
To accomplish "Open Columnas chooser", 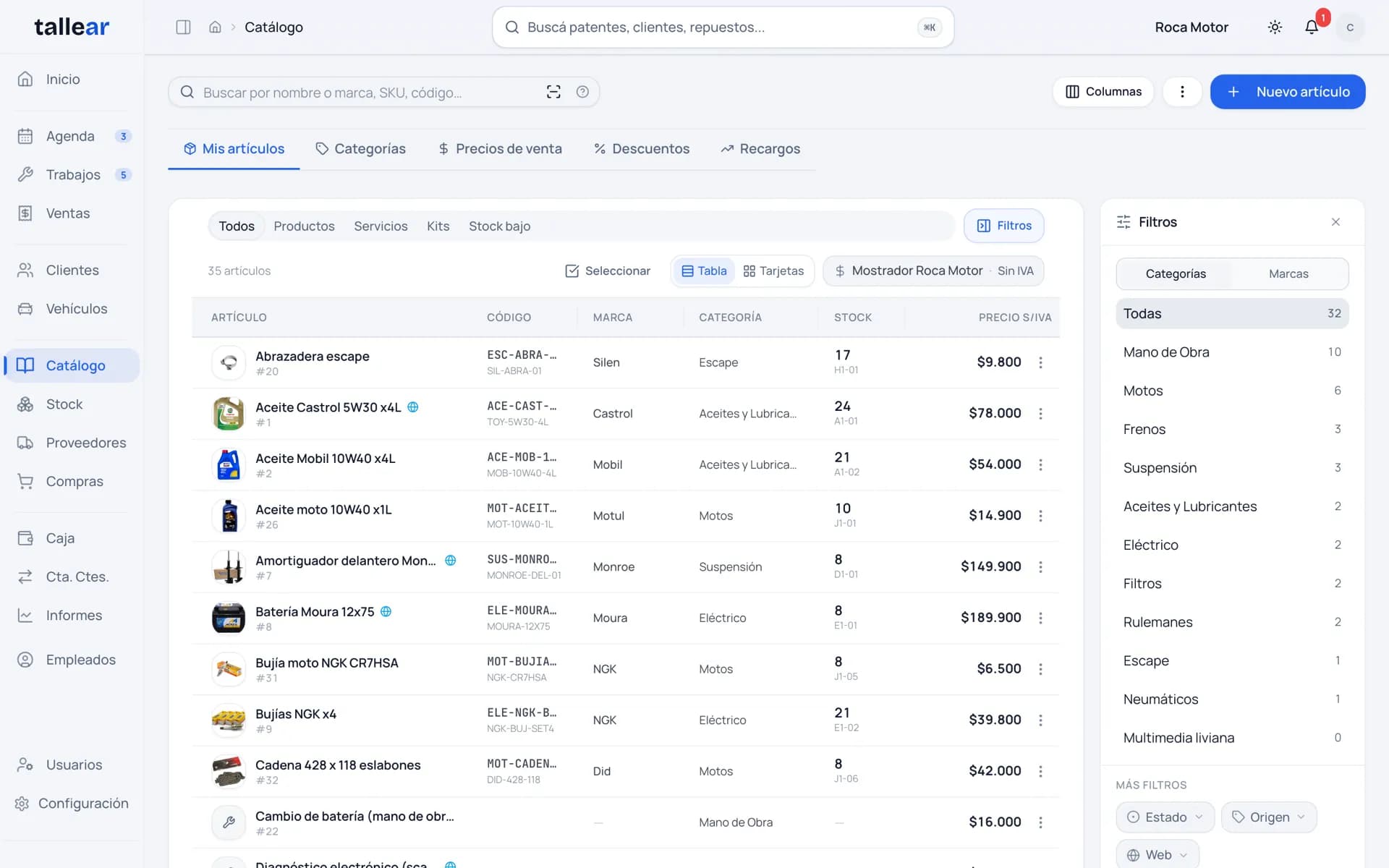I will [x=1103, y=92].
